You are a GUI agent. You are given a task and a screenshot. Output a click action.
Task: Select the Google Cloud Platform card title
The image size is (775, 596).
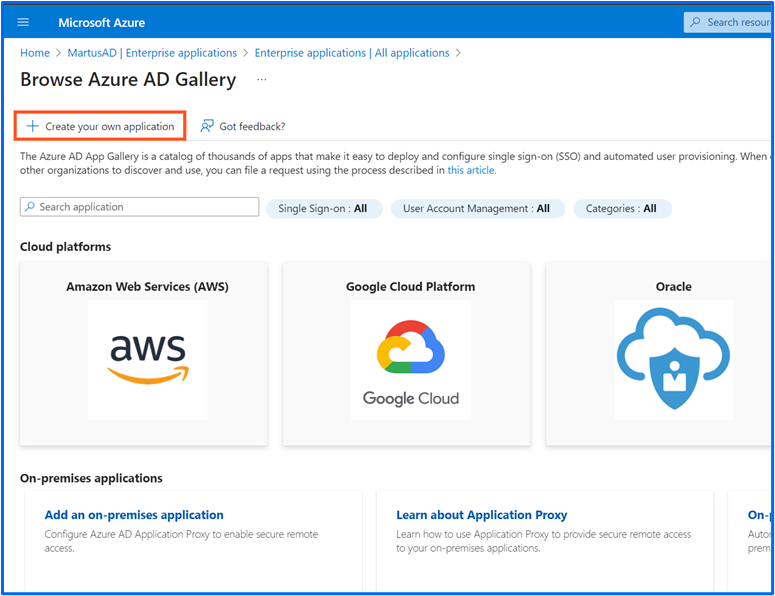(410, 287)
